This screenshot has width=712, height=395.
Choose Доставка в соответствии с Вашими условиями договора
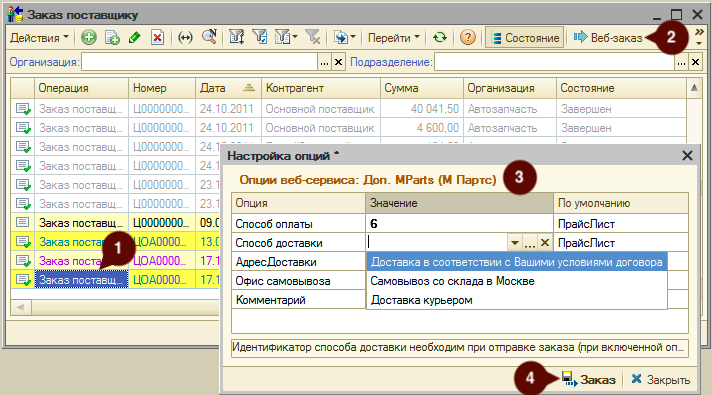tap(517, 262)
